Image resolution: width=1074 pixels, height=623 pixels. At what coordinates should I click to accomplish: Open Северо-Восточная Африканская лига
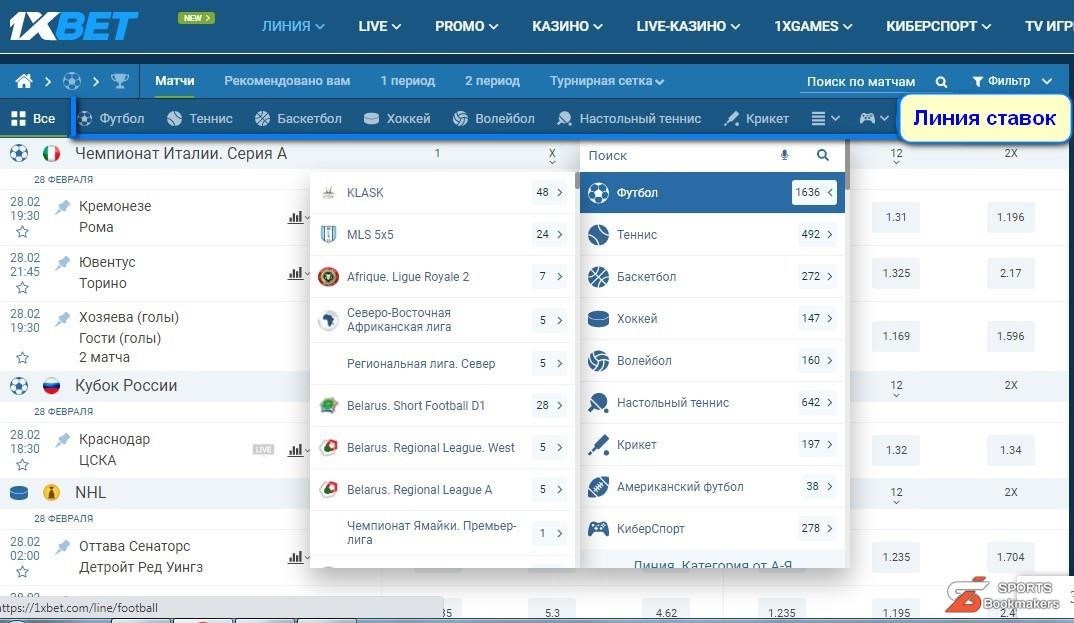pos(442,320)
